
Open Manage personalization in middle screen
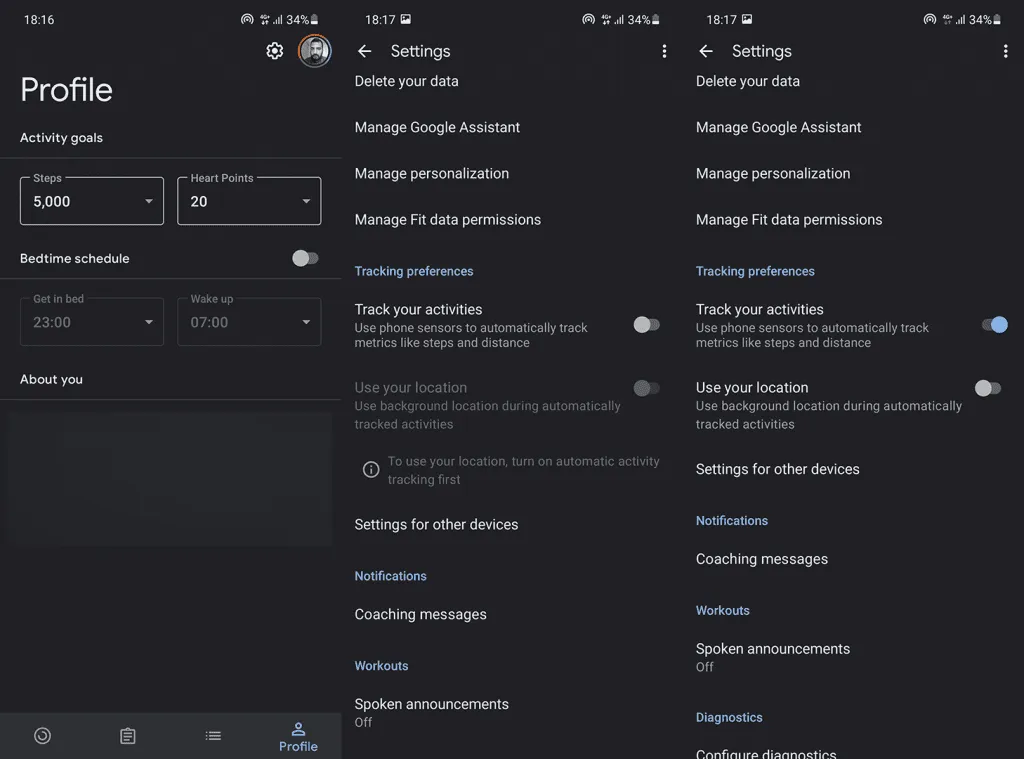click(432, 173)
